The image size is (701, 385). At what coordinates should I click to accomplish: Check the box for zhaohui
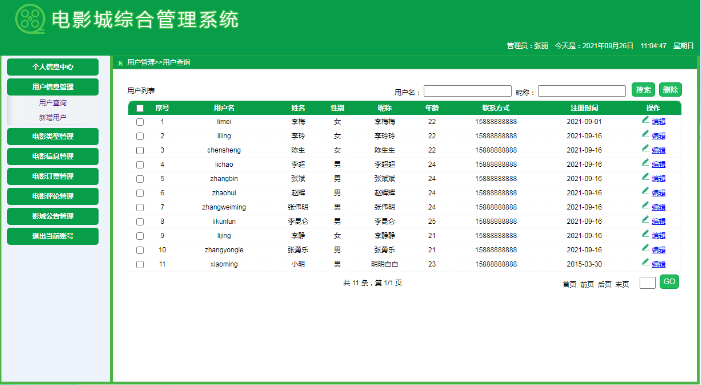140,193
